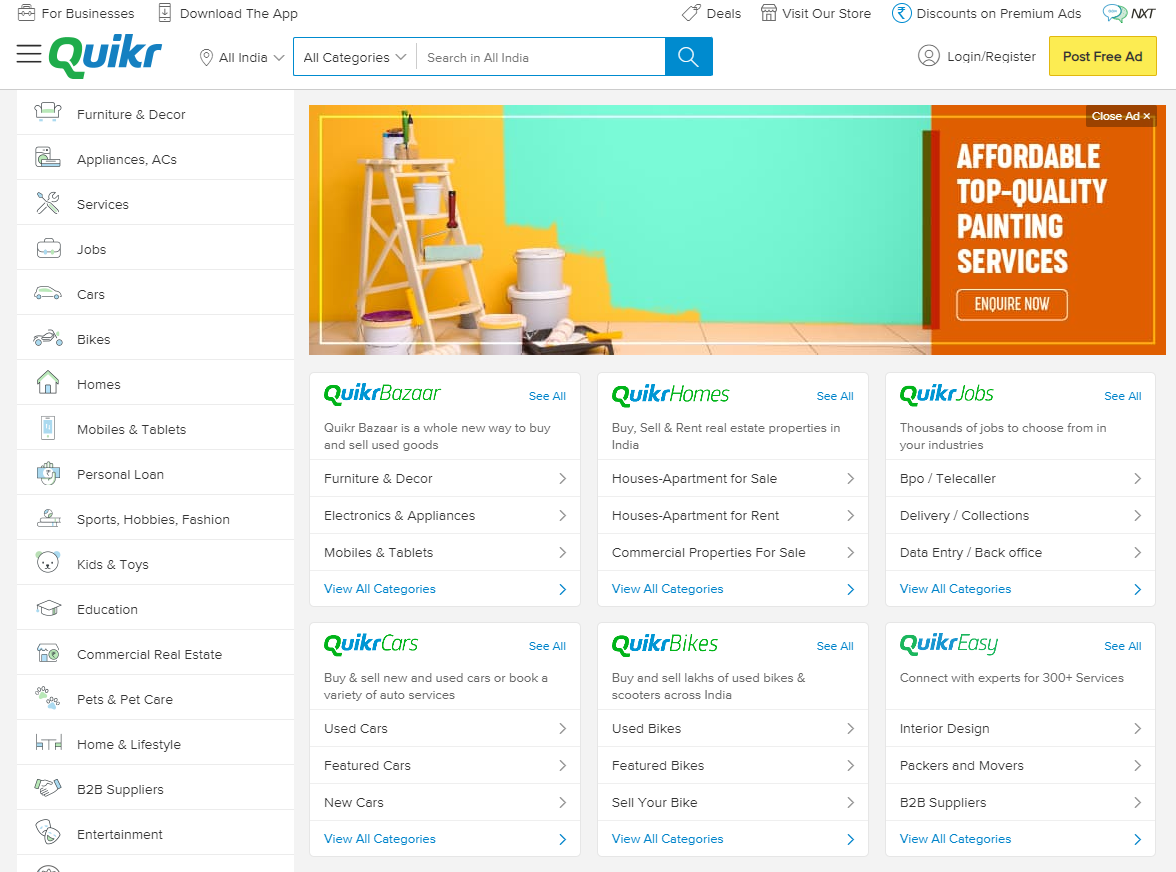Click the blue search magnifier button

click(x=688, y=57)
